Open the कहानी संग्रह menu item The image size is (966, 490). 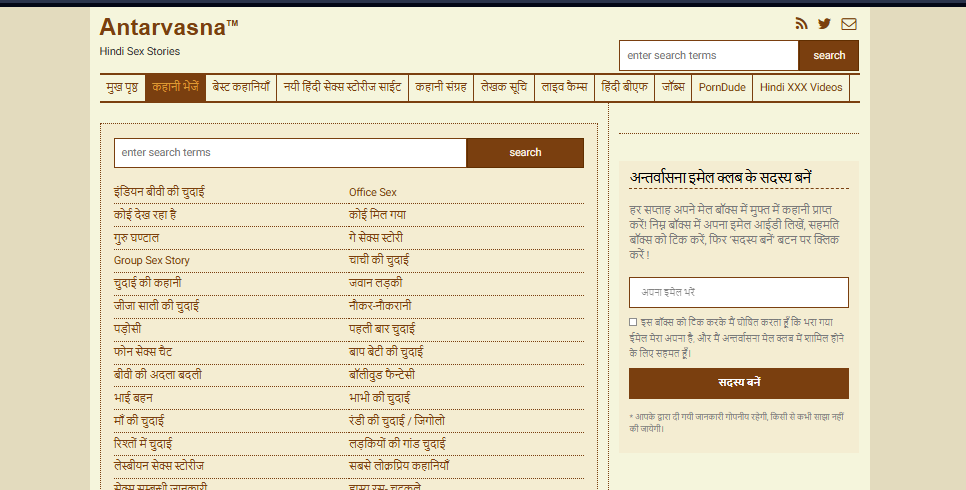coord(441,88)
